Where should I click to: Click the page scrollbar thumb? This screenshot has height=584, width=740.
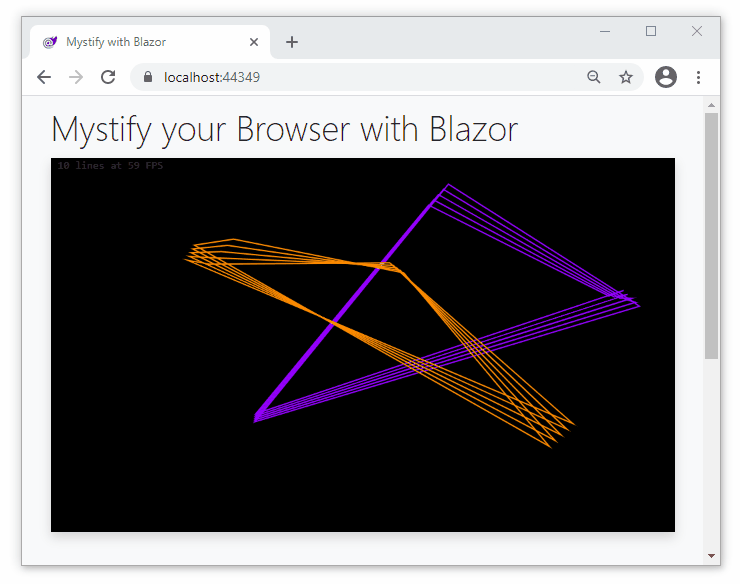tap(711, 236)
